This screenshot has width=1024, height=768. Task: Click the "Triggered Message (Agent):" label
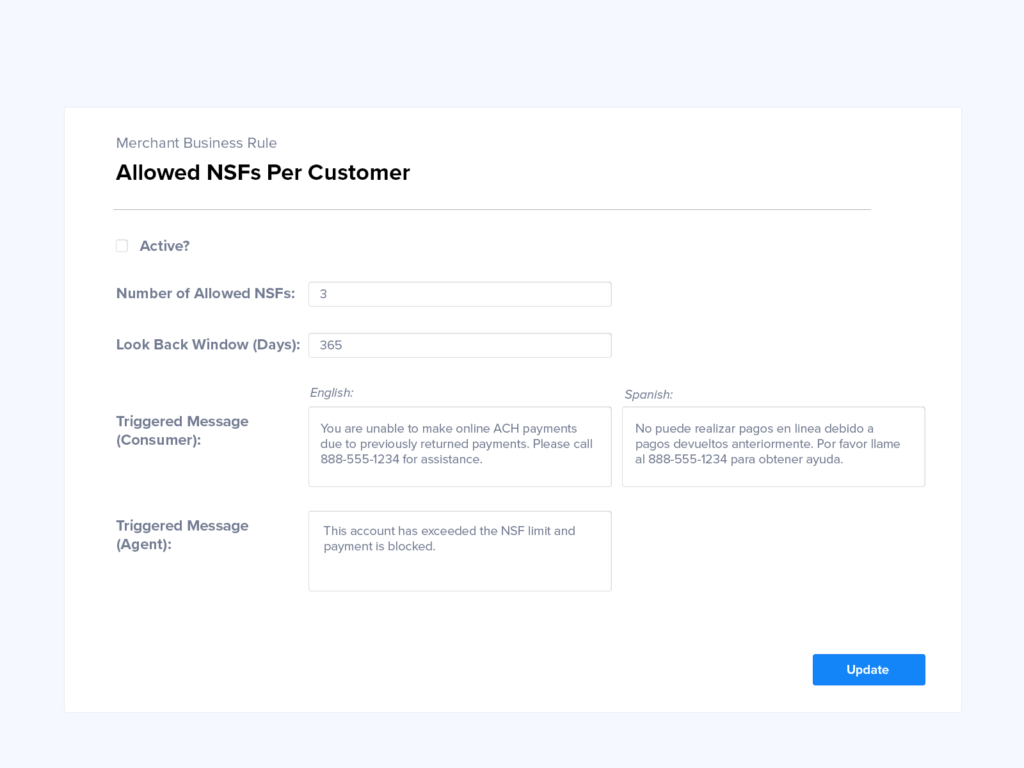(182, 535)
